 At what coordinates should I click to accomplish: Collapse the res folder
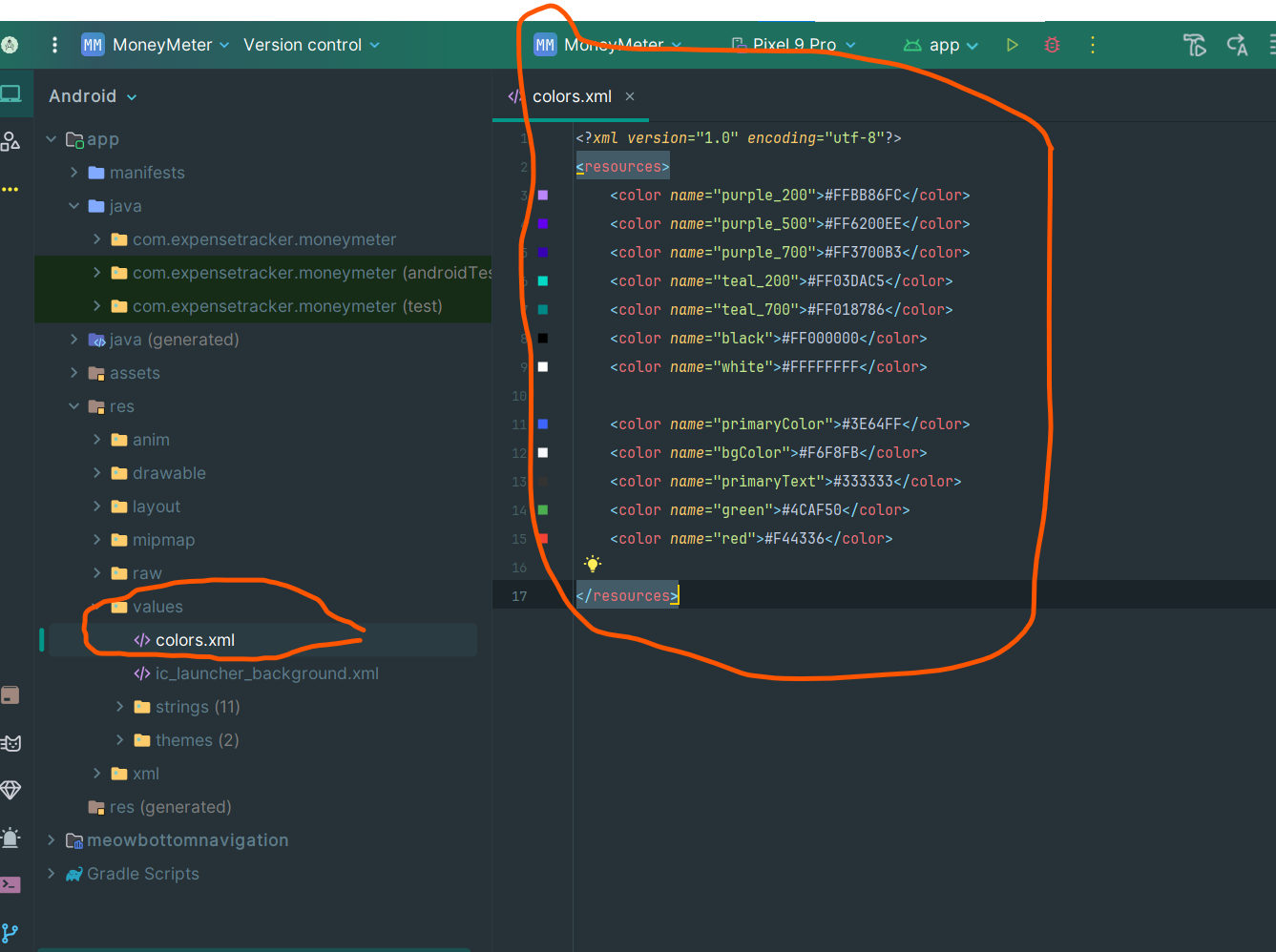click(74, 406)
